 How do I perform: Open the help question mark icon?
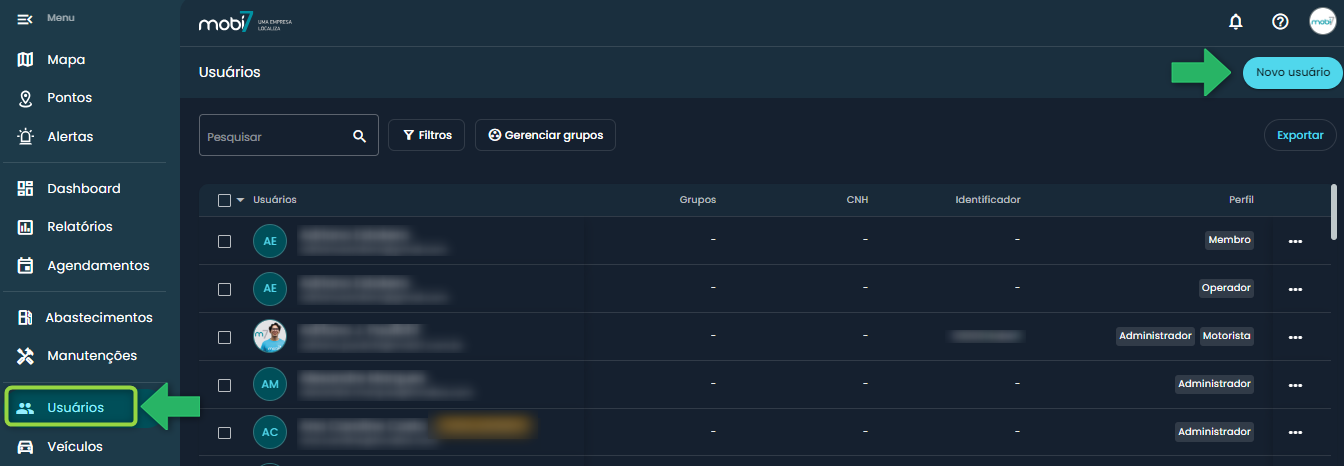tap(1279, 21)
